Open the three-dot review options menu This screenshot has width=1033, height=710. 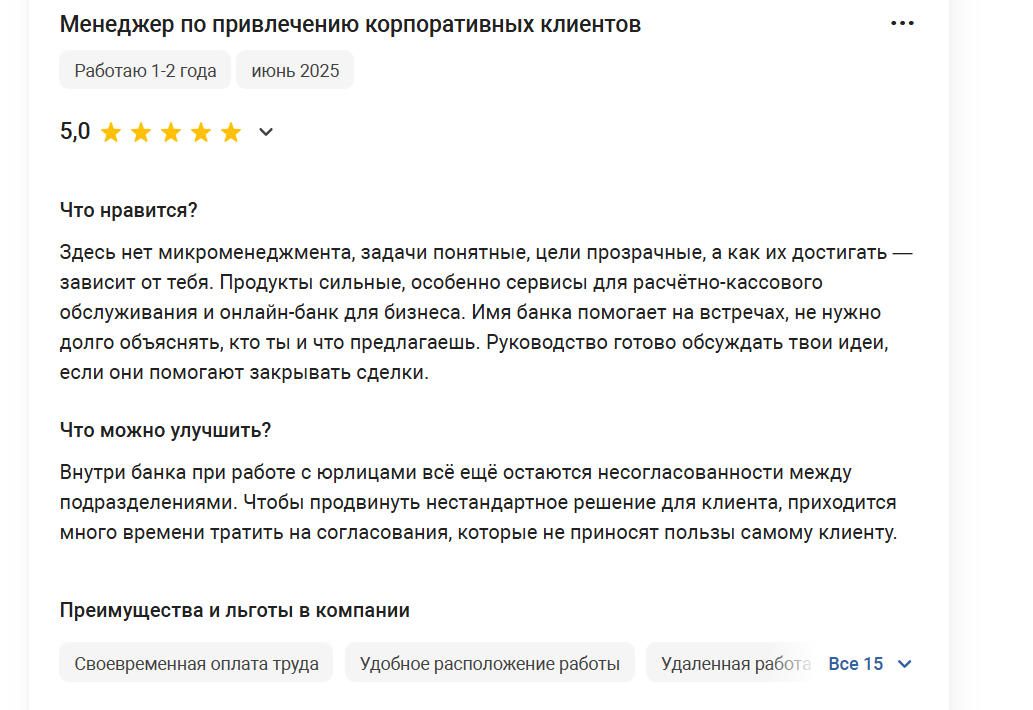(902, 23)
